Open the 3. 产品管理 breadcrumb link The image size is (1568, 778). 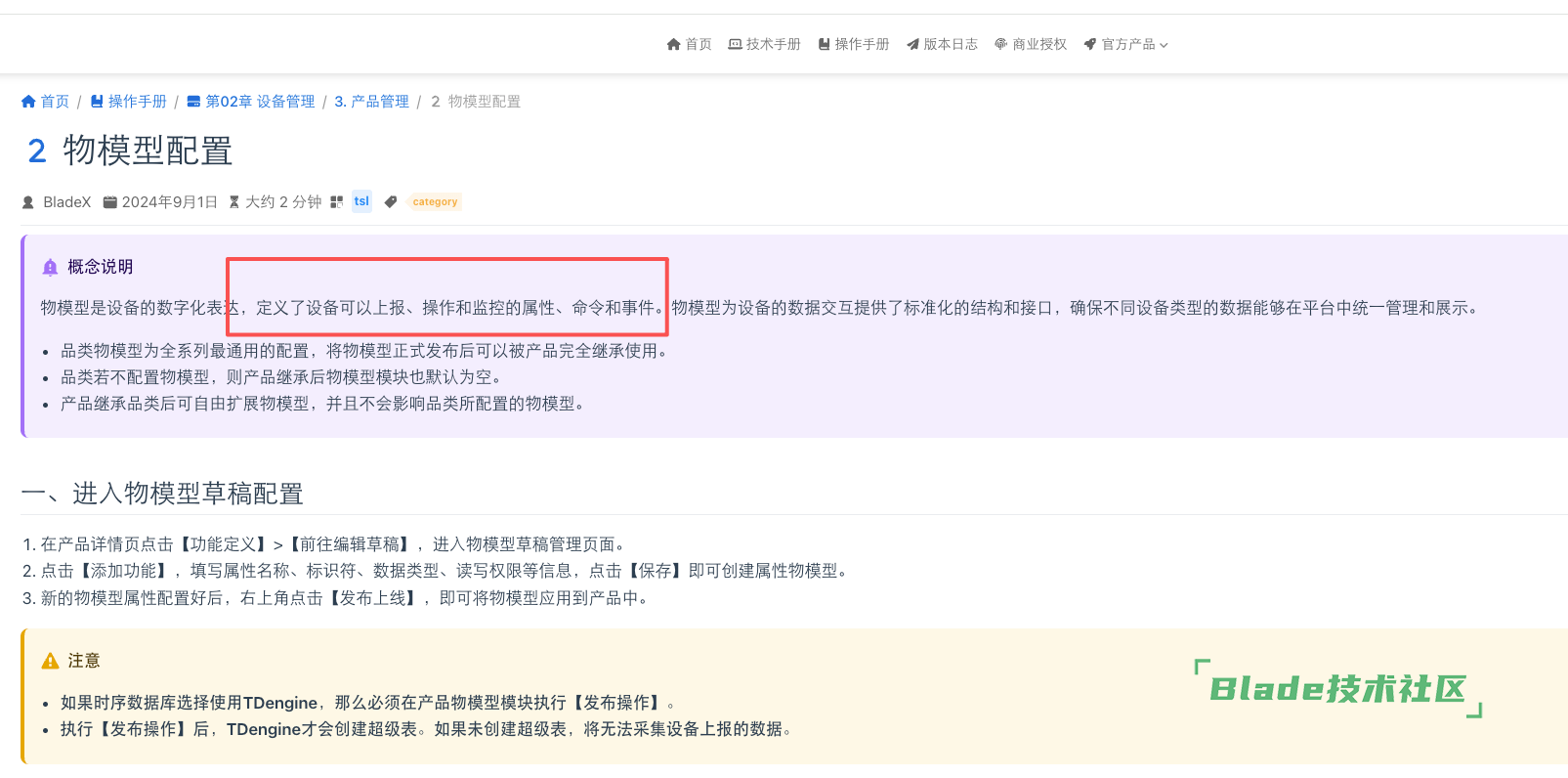371,102
